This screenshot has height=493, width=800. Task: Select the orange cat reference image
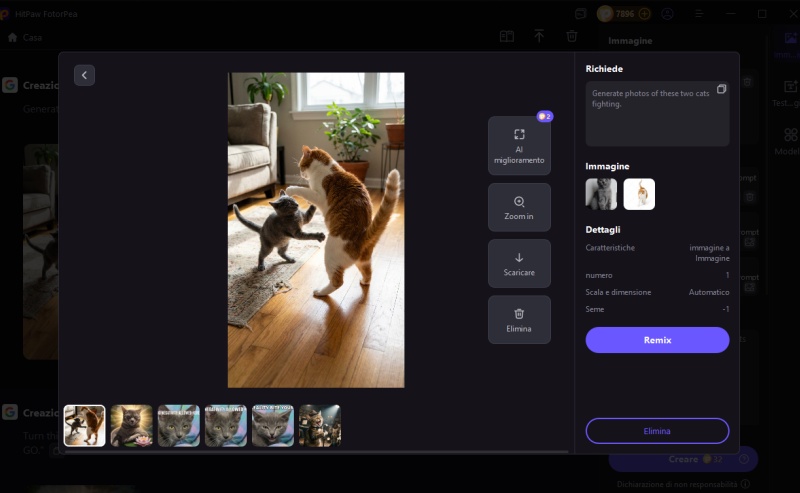point(639,194)
